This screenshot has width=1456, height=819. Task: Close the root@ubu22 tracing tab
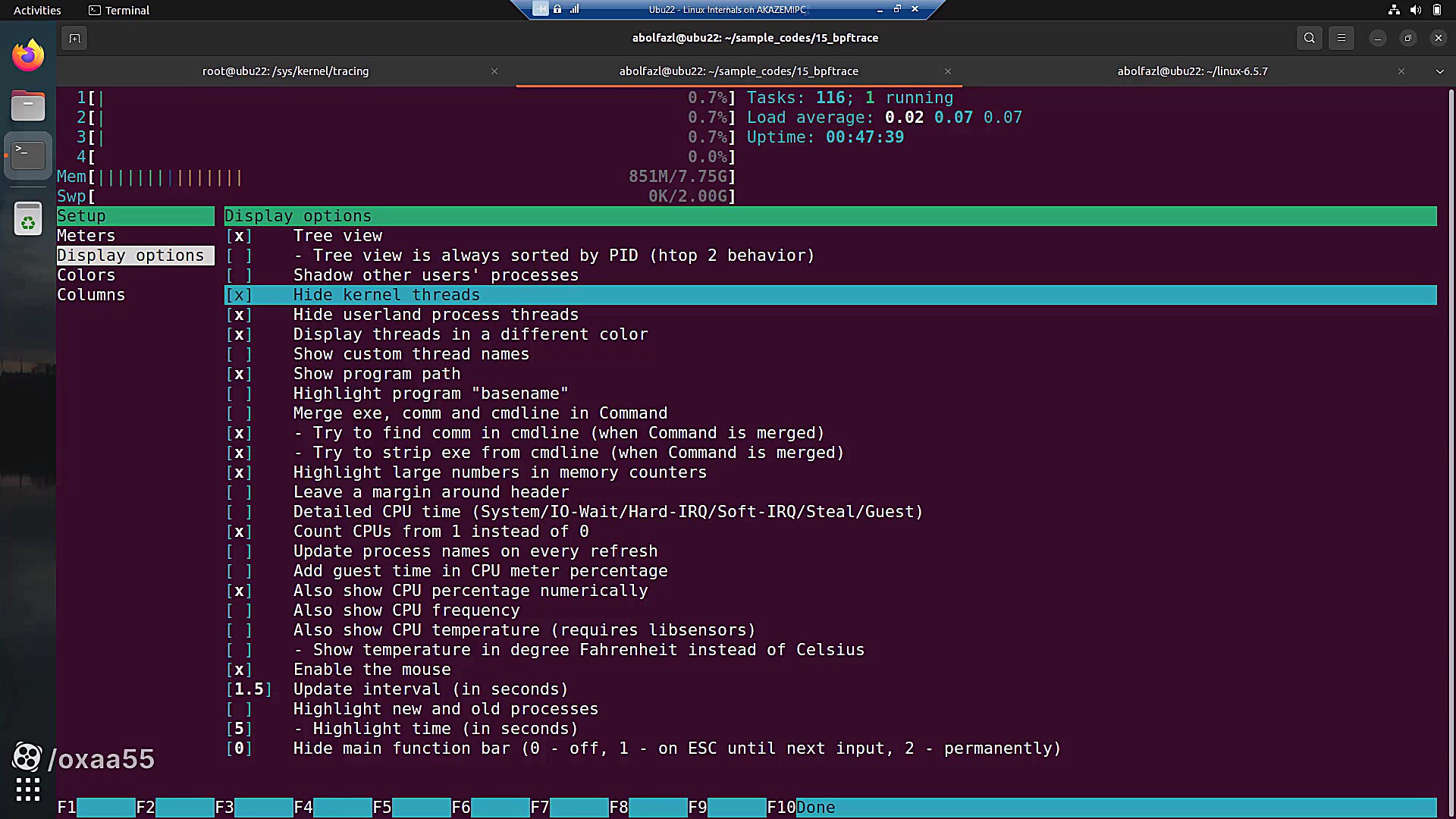(x=494, y=71)
